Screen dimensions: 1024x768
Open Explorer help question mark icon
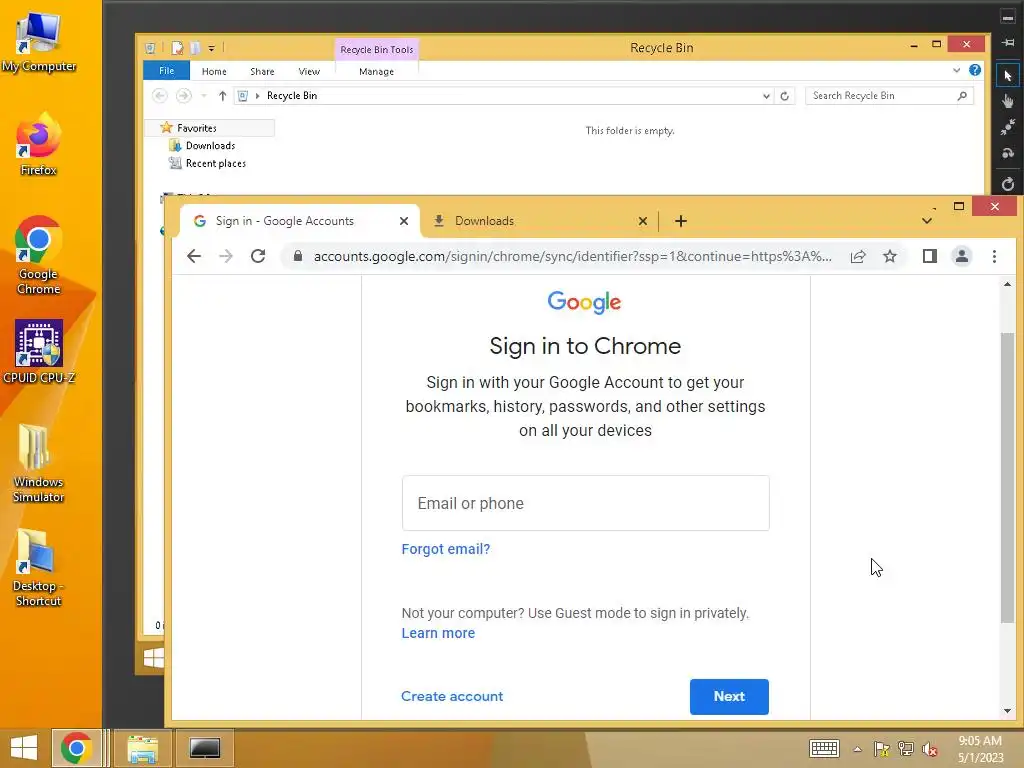975,70
